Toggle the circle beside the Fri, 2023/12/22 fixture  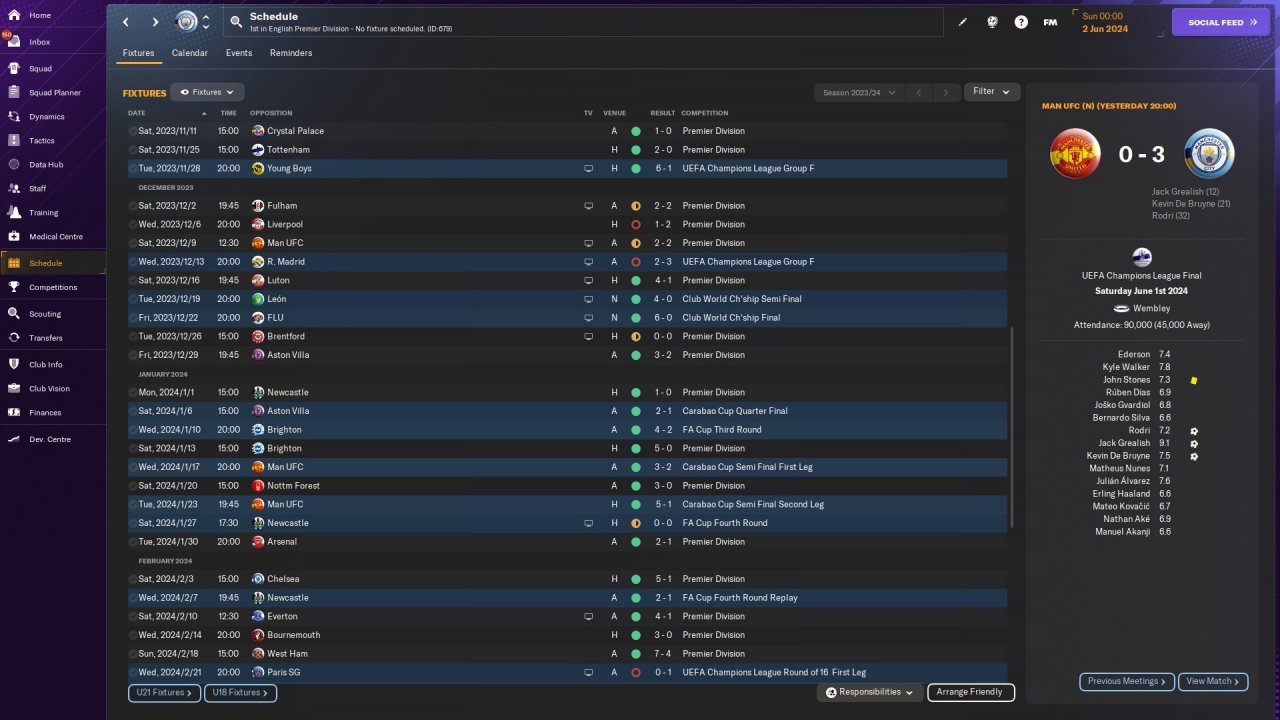133,318
